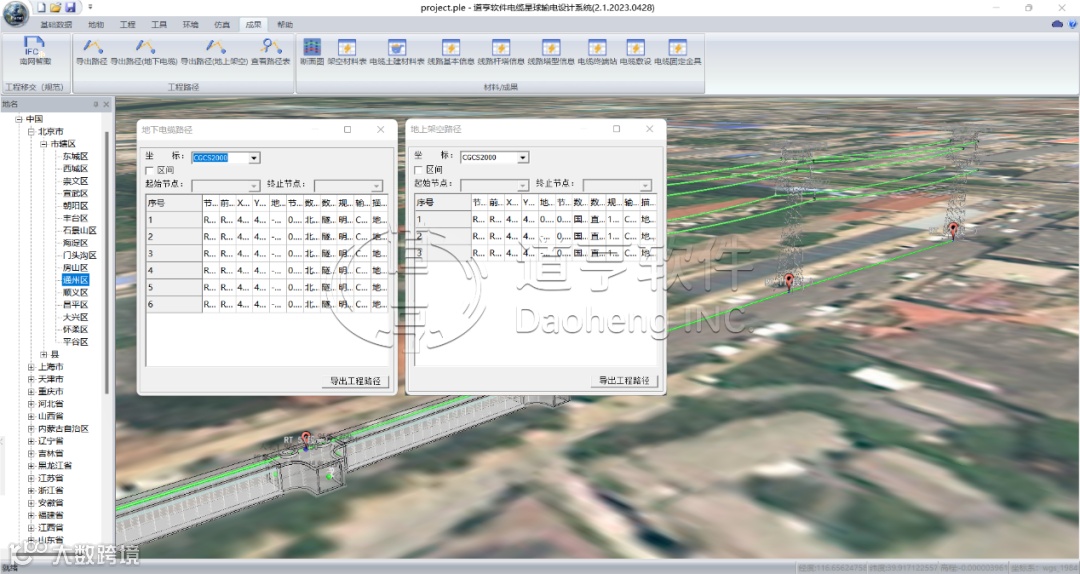Switch to the 基础数据 ribbon tab
1080x574 pixels.
pos(56,24)
